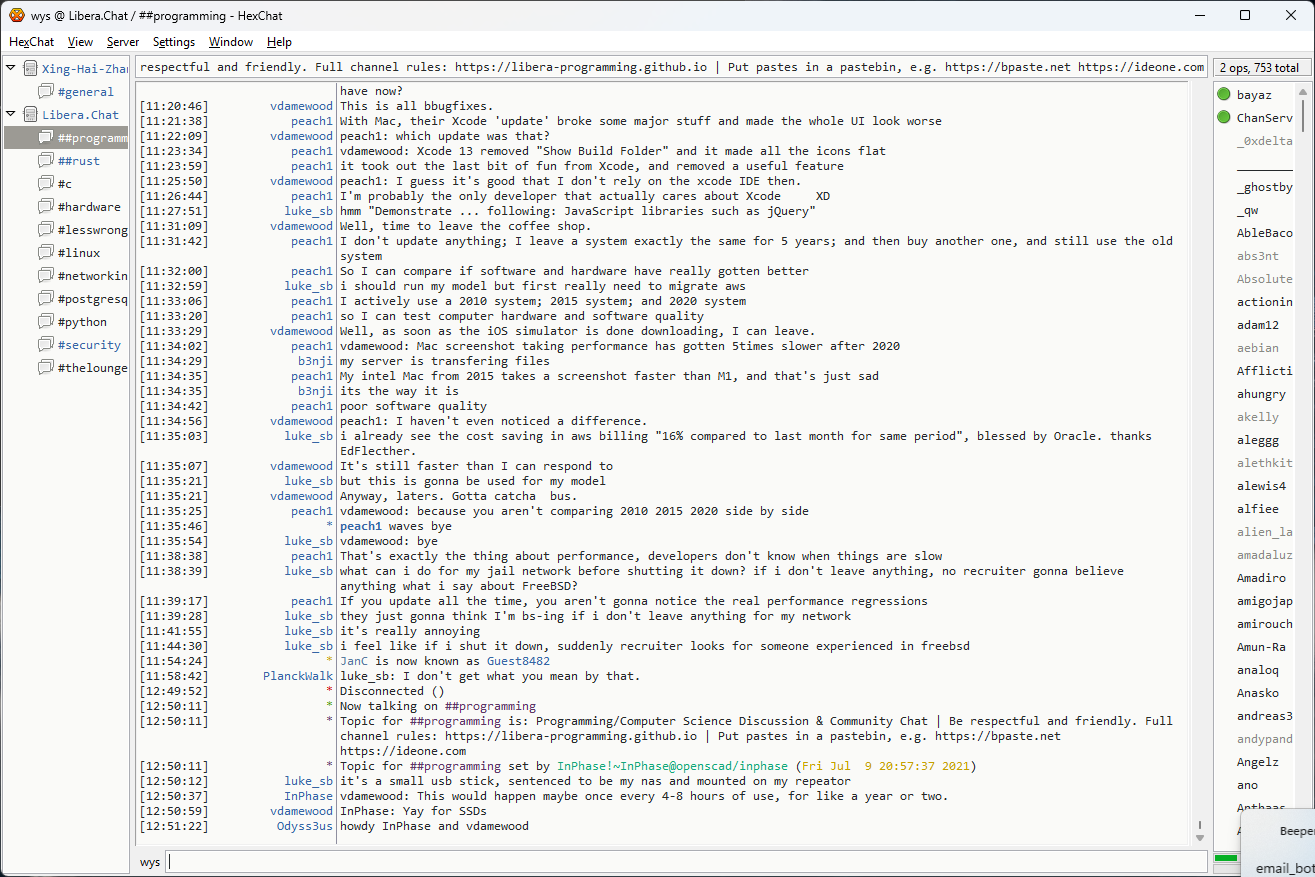Open the HexChat menu

(31, 42)
